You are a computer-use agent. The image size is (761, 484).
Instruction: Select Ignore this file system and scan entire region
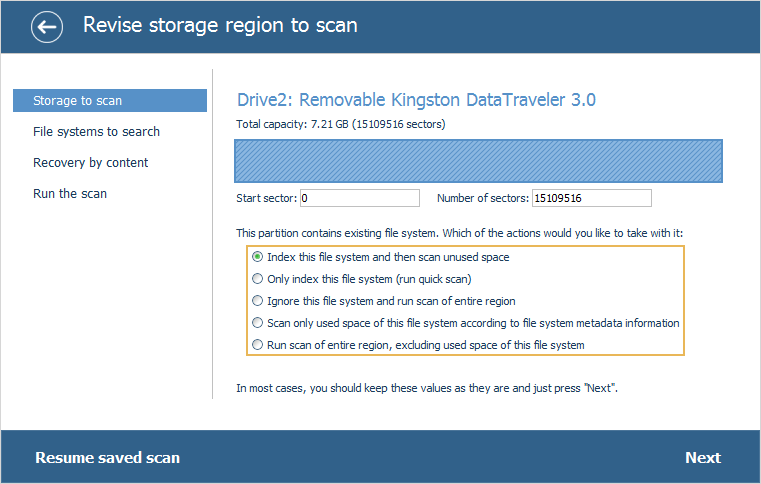[259, 301]
